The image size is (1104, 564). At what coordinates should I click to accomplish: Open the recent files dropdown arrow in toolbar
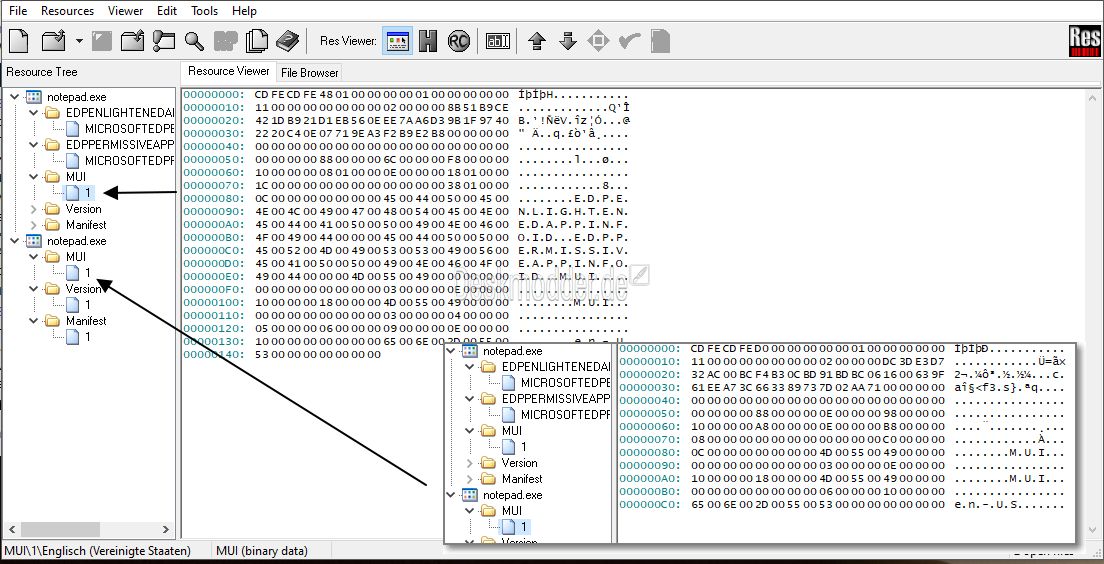[79, 42]
